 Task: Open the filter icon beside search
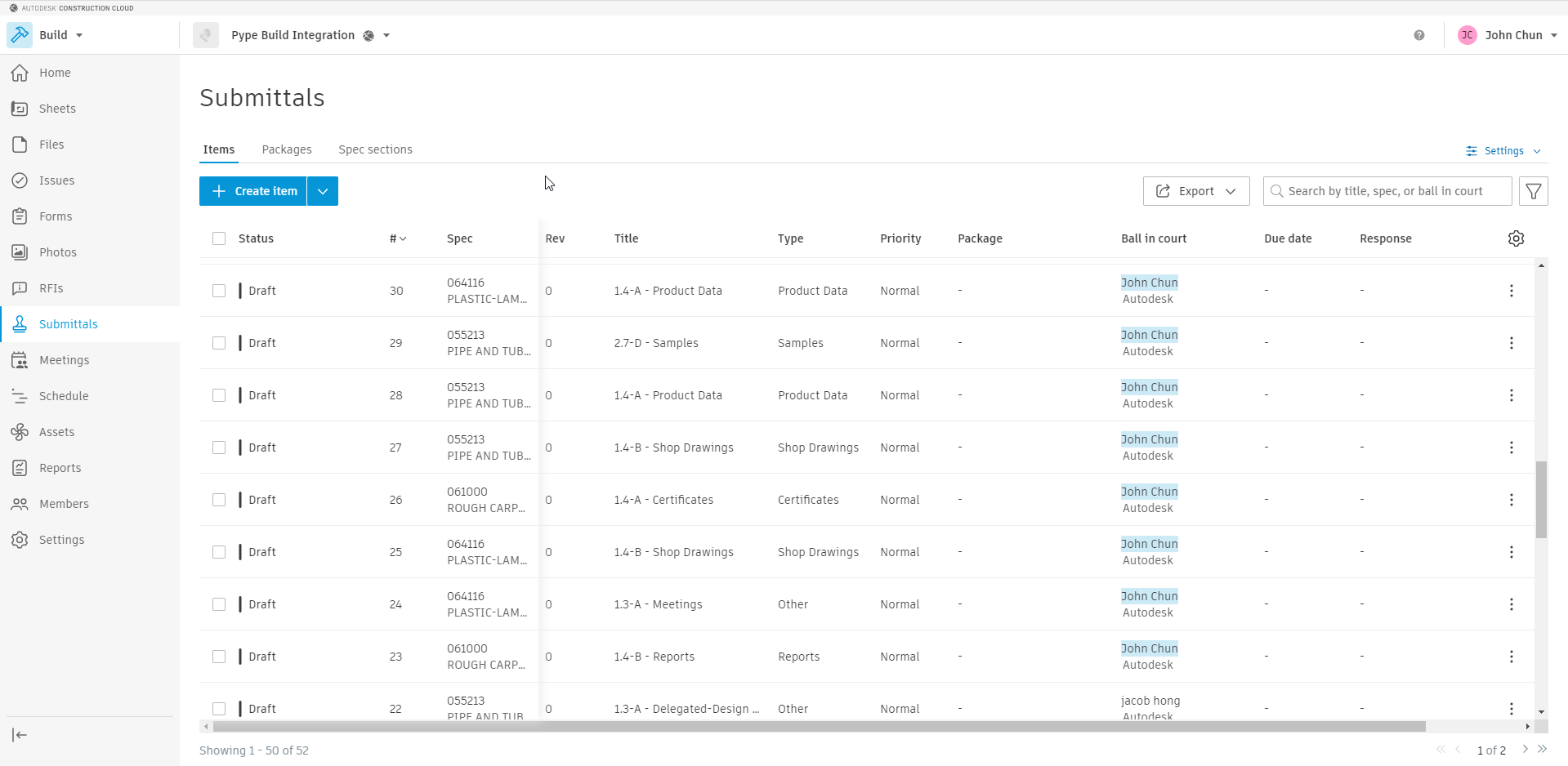(1533, 191)
